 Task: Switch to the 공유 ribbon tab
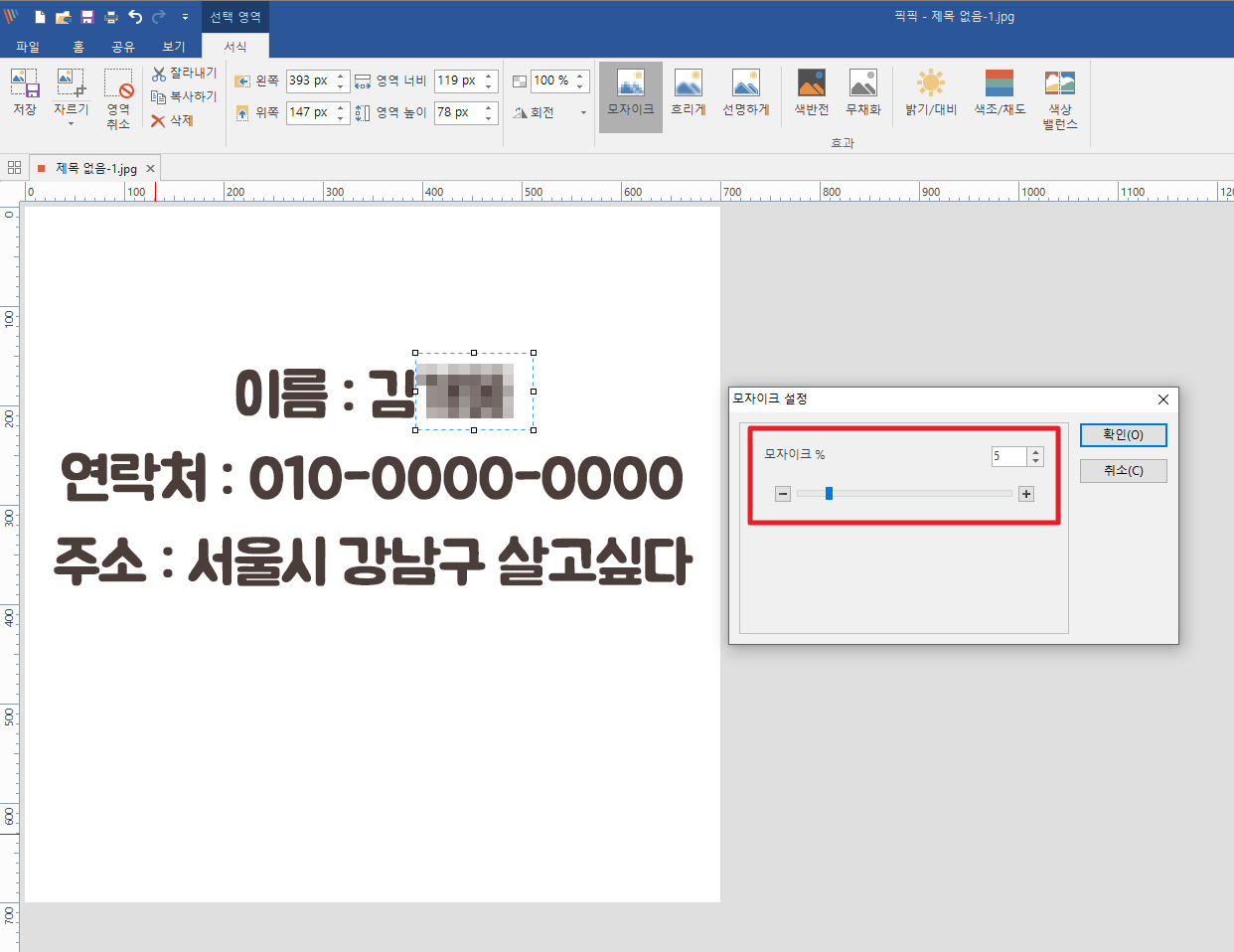pos(123,47)
